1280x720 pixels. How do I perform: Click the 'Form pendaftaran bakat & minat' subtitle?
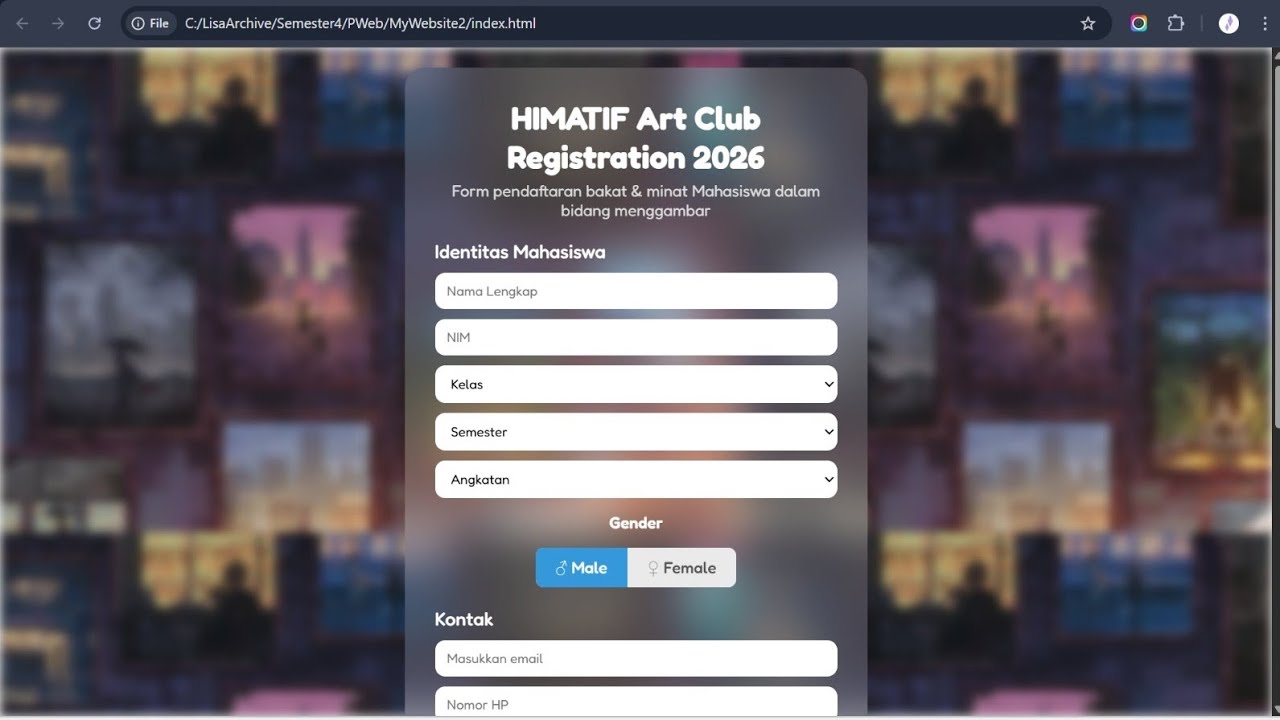coord(636,201)
